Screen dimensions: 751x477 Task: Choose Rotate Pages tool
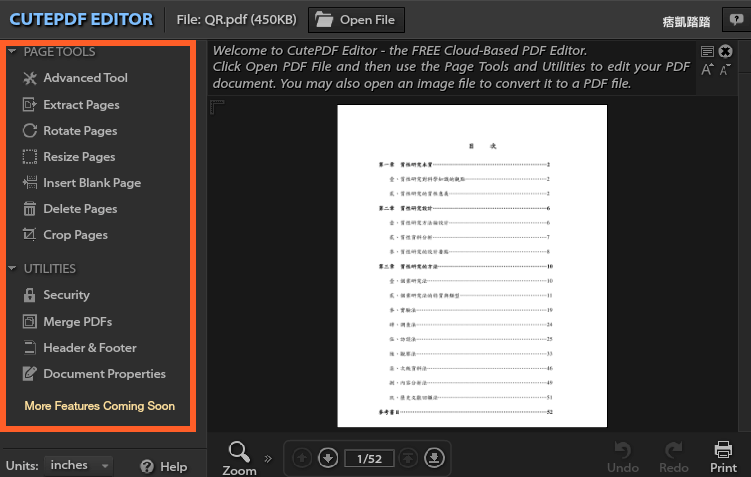[70, 131]
